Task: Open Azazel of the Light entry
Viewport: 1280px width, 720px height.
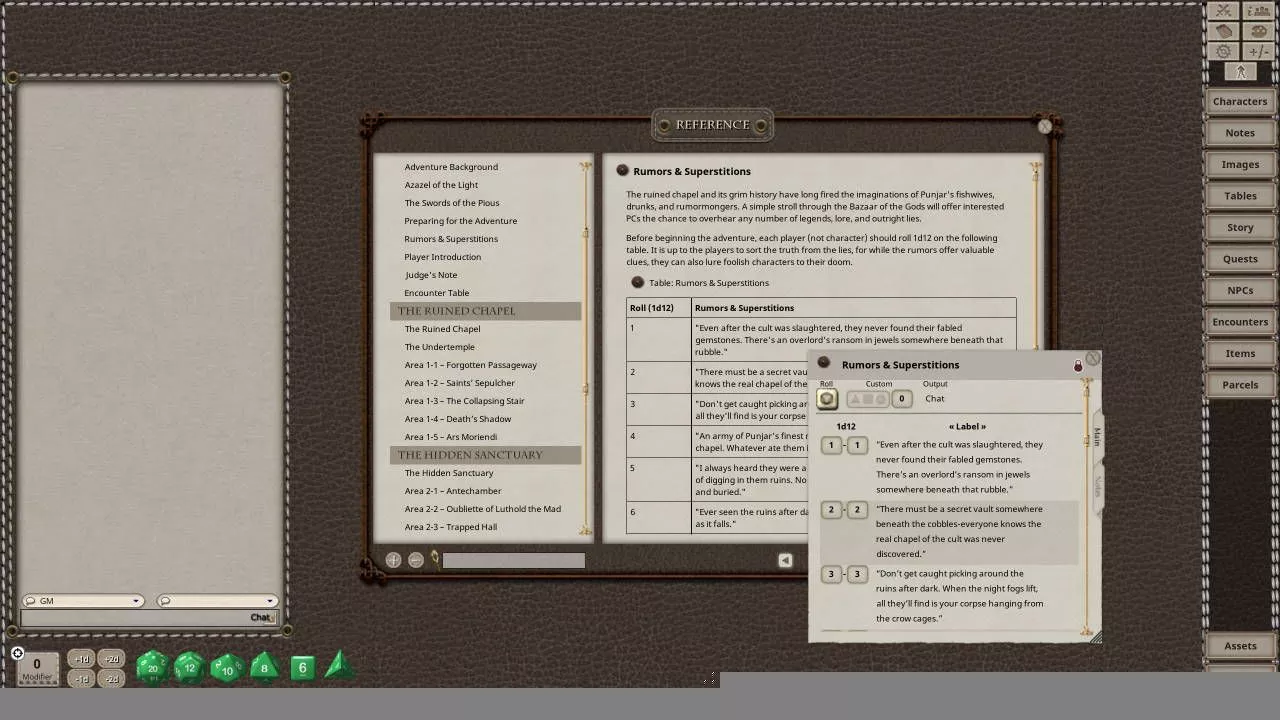Action: [x=441, y=185]
